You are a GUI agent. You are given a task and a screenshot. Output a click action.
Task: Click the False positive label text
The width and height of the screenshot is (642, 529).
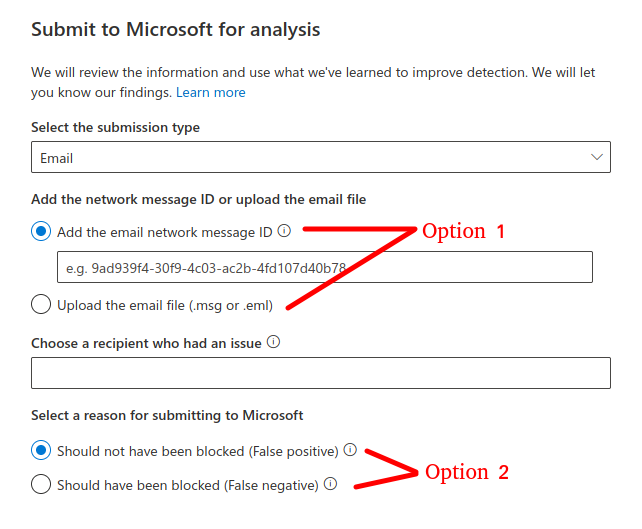(198, 451)
